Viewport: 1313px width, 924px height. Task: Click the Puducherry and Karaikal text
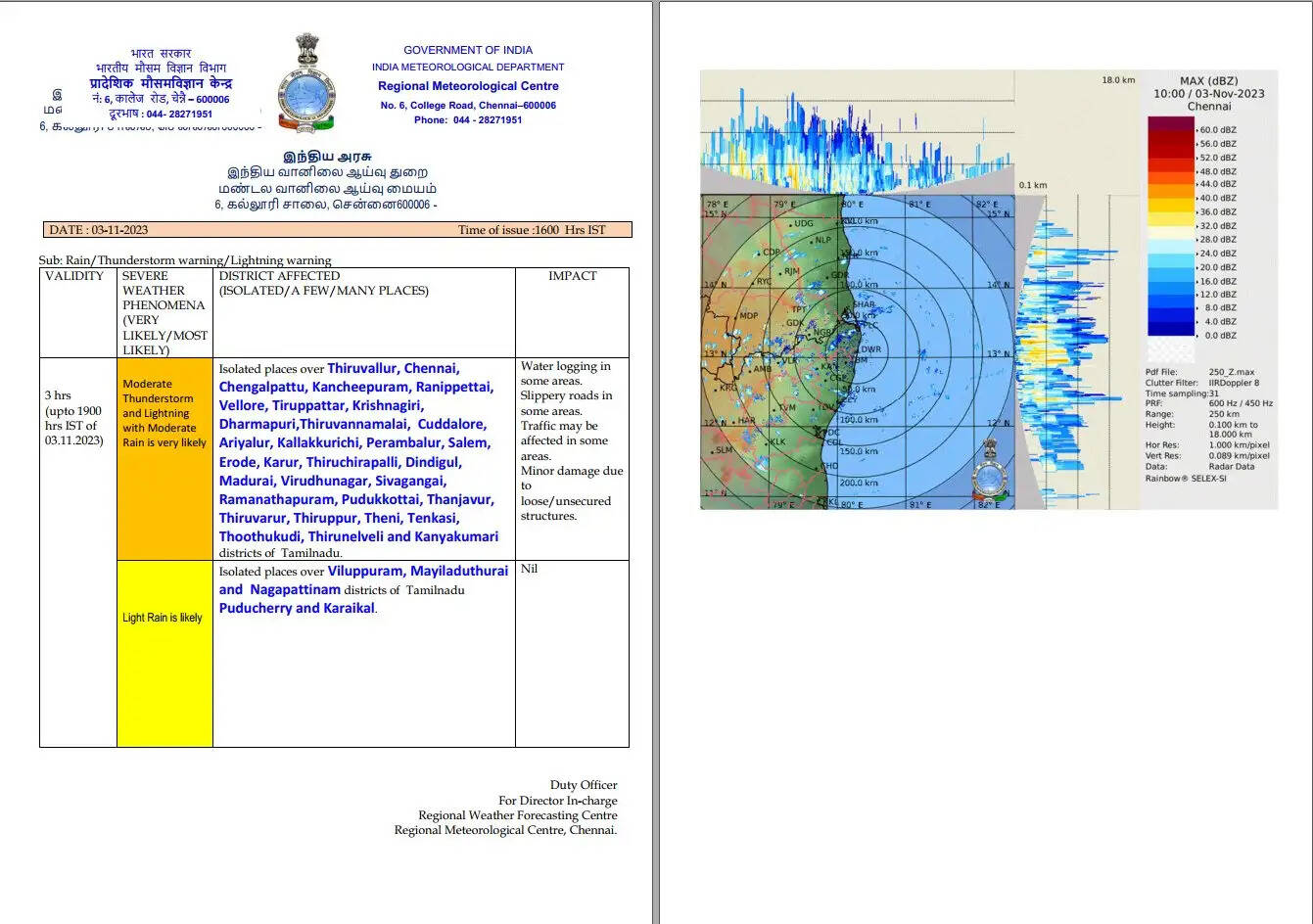pos(297,608)
